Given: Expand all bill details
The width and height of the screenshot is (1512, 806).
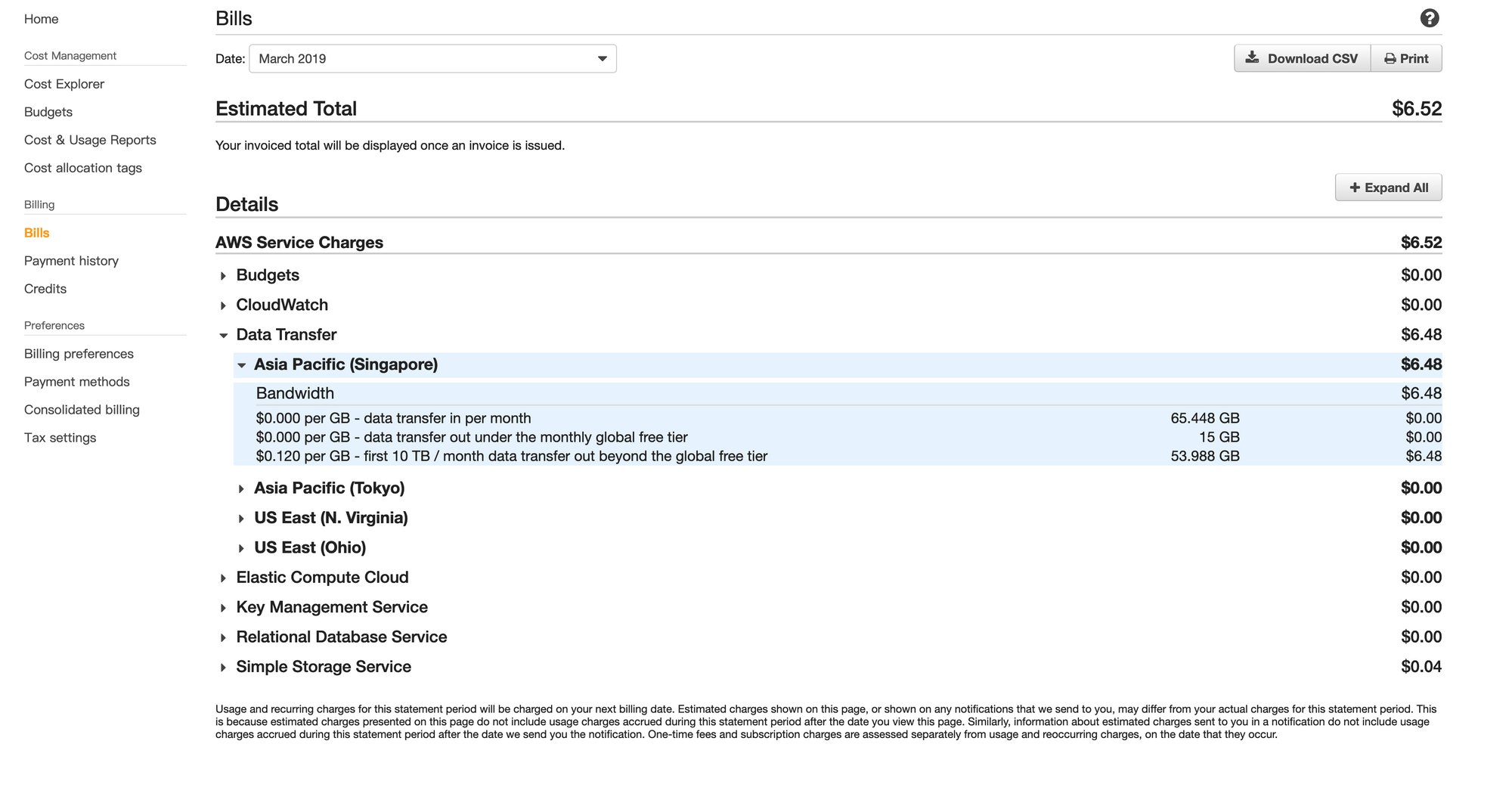Looking at the screenshot, I should coord(1388,188).
